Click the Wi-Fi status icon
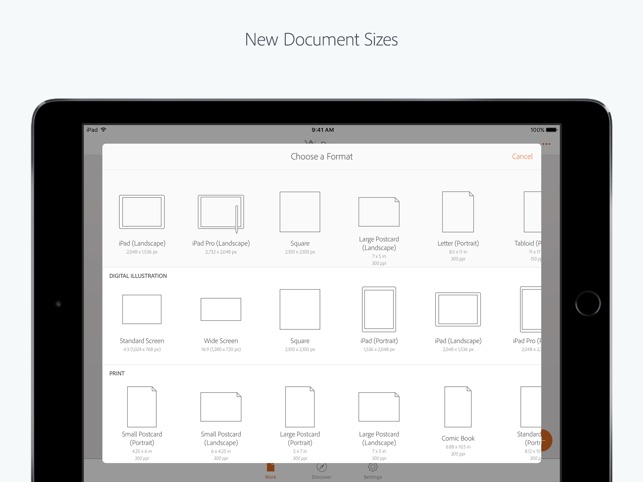 [104, 130]
